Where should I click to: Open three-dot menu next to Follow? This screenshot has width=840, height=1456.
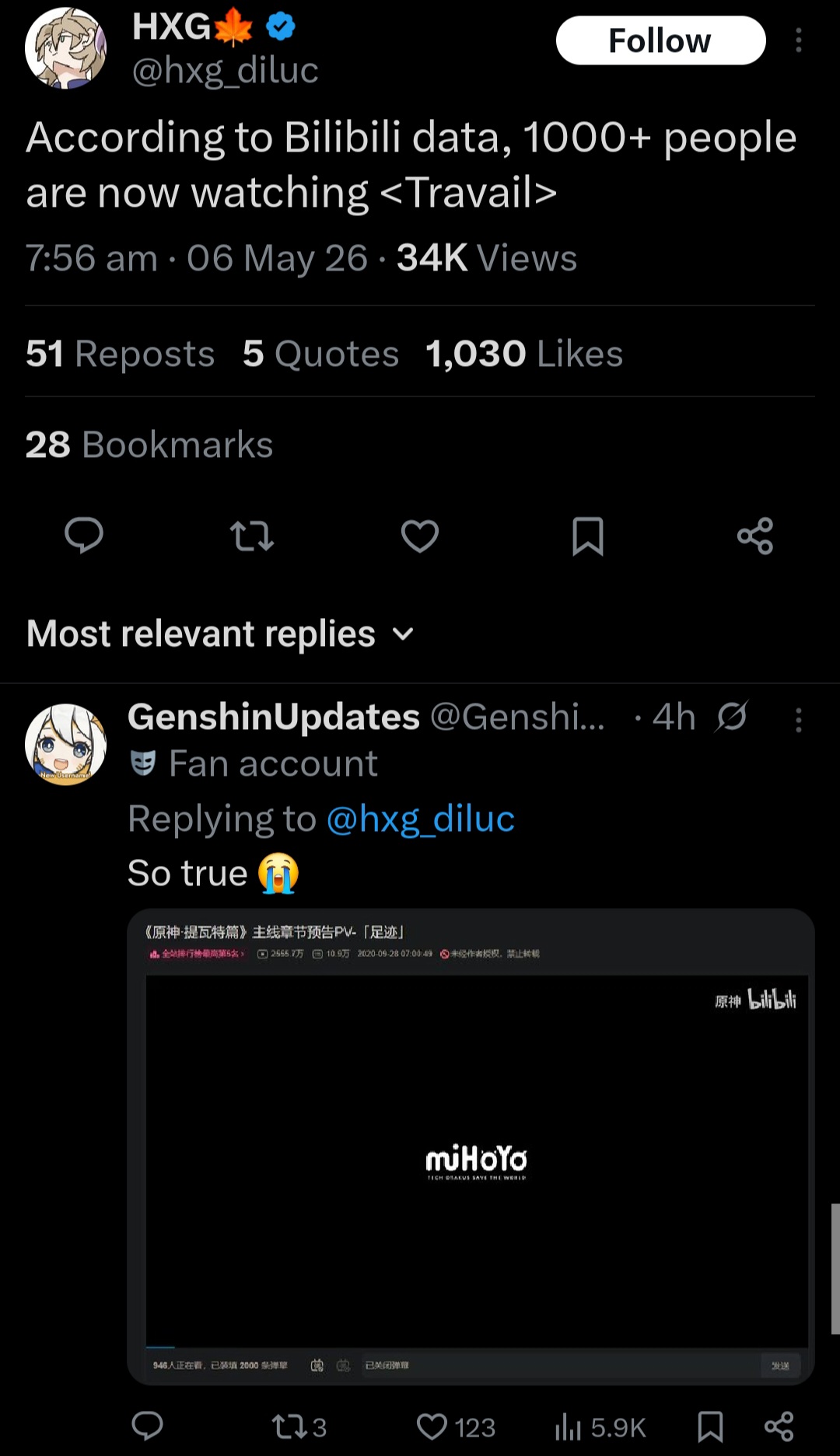(x=798, y=40)
